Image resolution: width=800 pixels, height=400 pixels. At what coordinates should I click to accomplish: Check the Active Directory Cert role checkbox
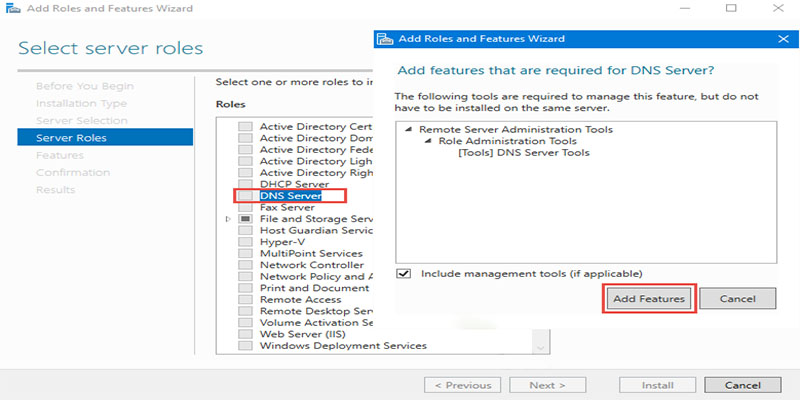pos(245,126)
